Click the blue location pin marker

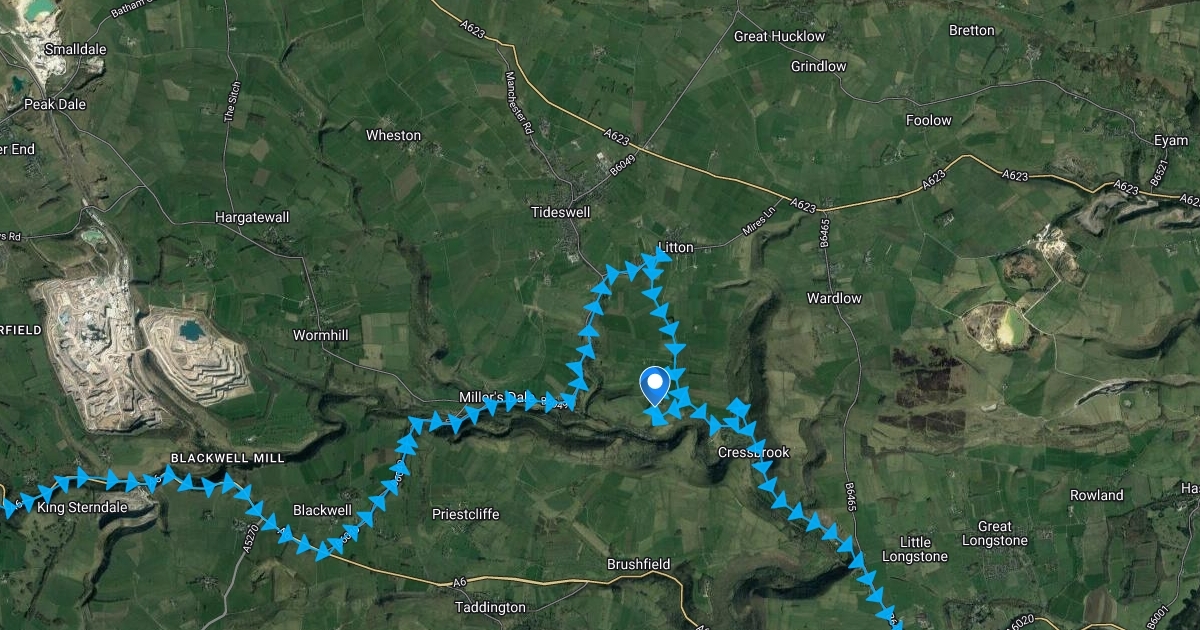pyautogui.click(x=654, y=385)
